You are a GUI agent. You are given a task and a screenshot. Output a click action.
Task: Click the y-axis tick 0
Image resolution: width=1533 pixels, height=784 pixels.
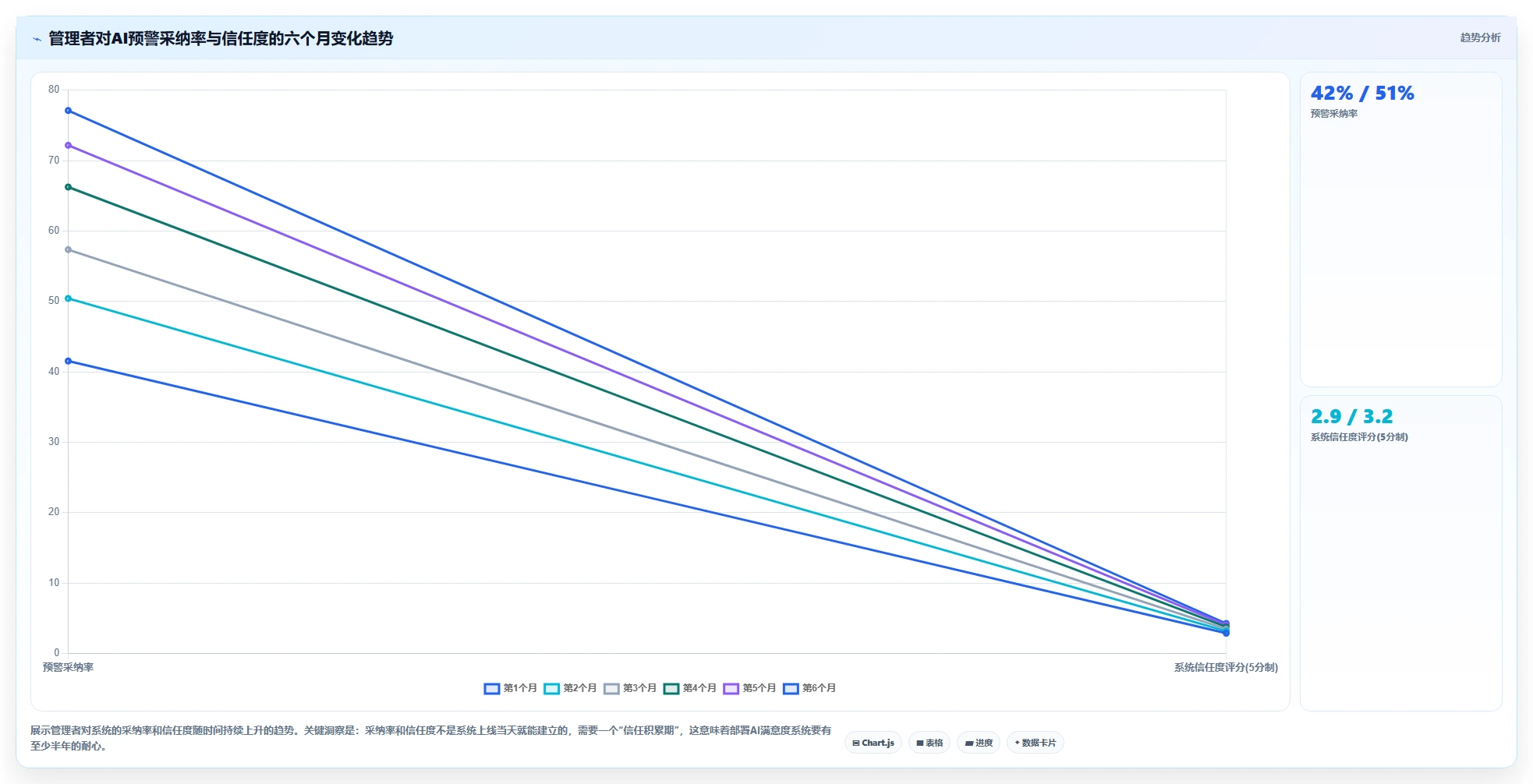click(x=56, y=653)
